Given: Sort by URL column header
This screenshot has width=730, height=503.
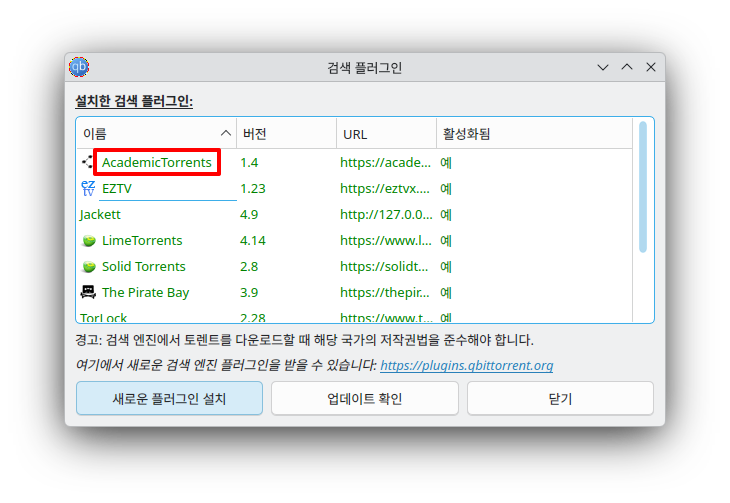Looking at the screenshot, I should tap(386, 134).
